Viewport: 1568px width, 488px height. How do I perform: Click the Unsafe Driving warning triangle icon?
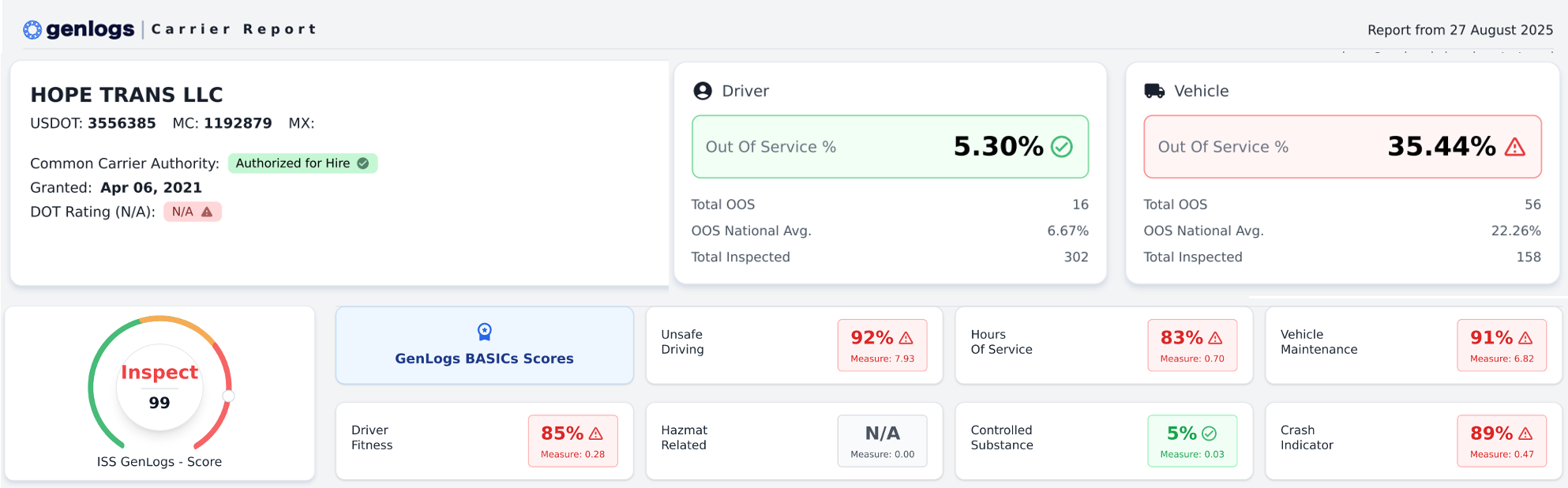pyautogui.click(x=906, y=338)
